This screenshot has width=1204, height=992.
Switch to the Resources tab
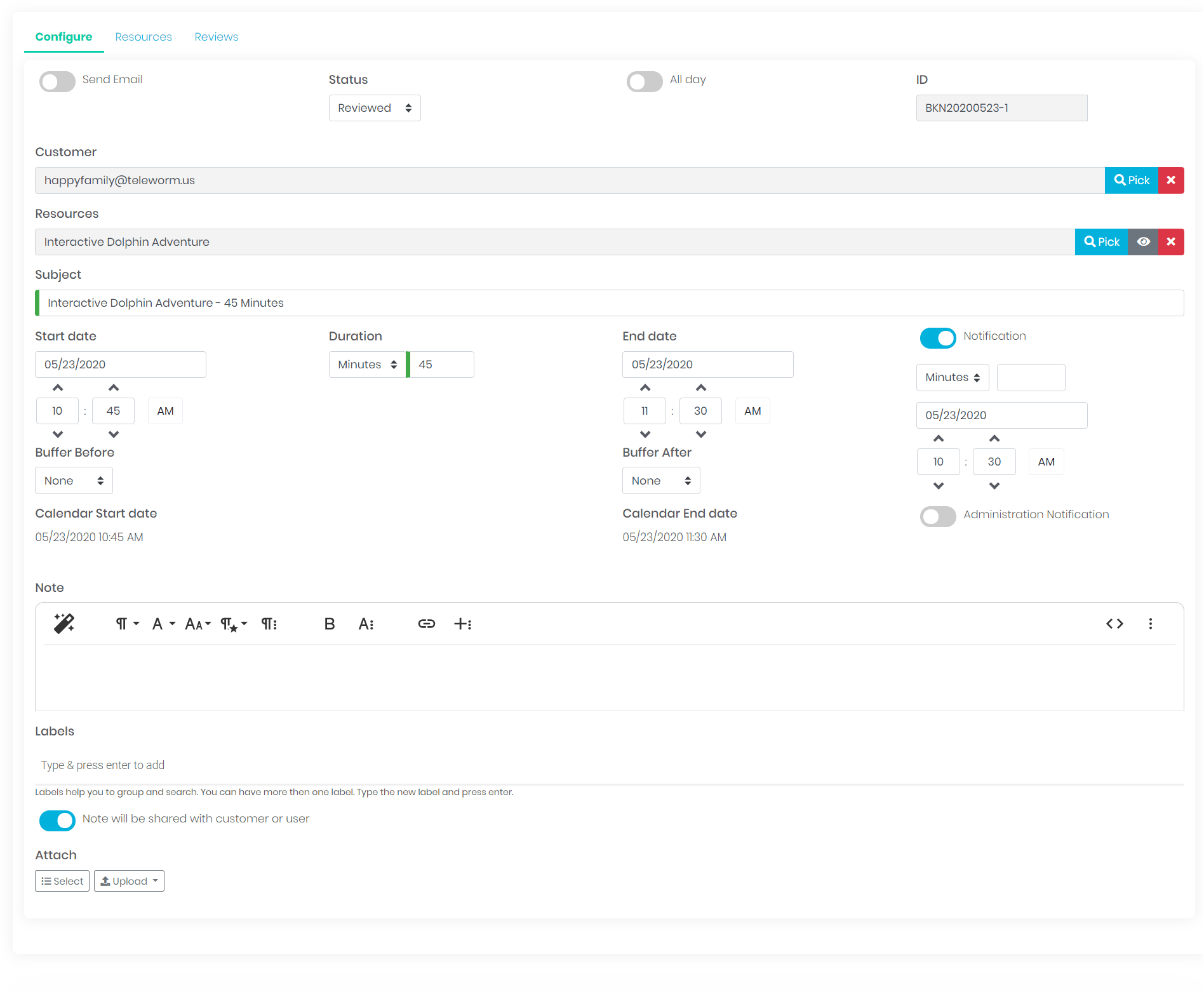point(144,36)
